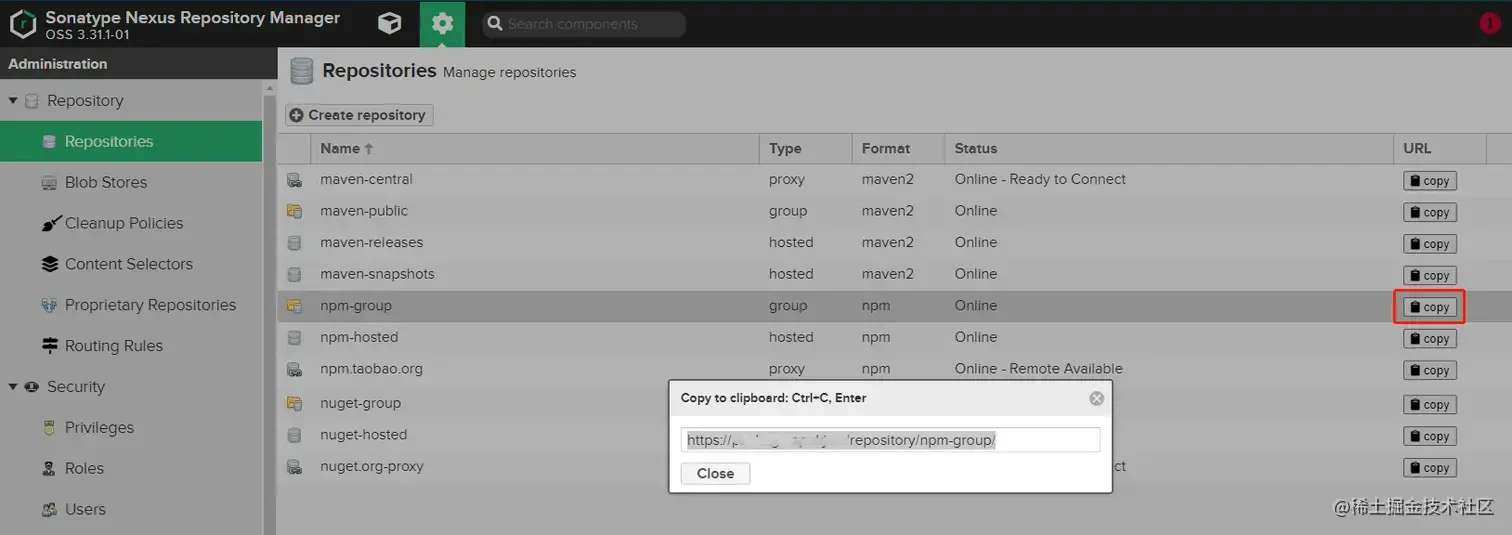
Task: Click the Content Selectors layers icon
Action: click(x=49, y=265)
